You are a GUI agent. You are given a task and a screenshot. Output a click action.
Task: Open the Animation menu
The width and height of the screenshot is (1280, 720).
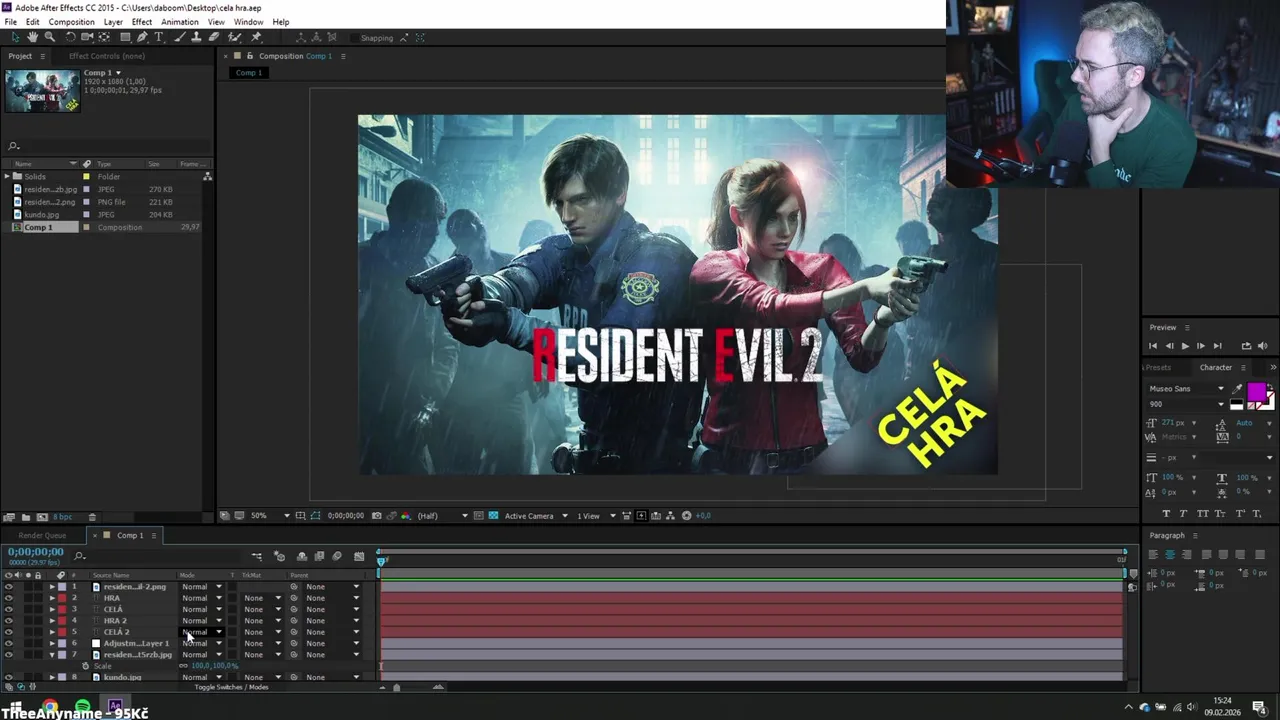point(180,22)
